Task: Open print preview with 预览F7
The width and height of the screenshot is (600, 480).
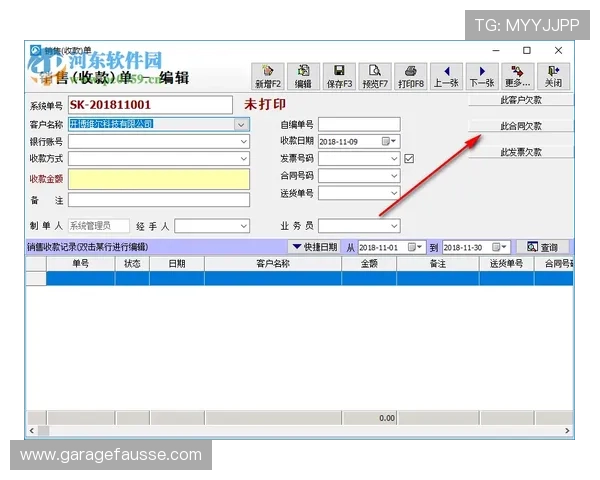Action: click(x=375, y=77)
